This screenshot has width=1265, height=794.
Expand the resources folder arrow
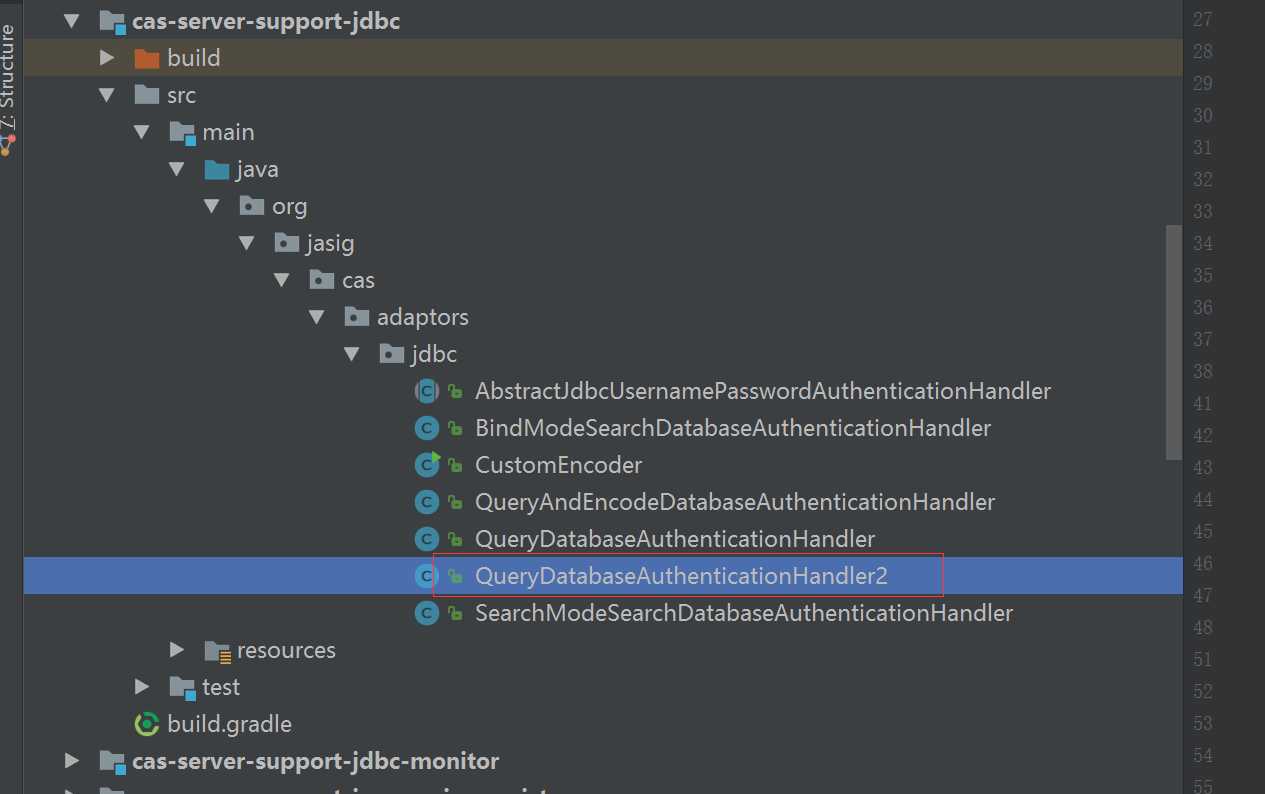[x=177, y=650]
